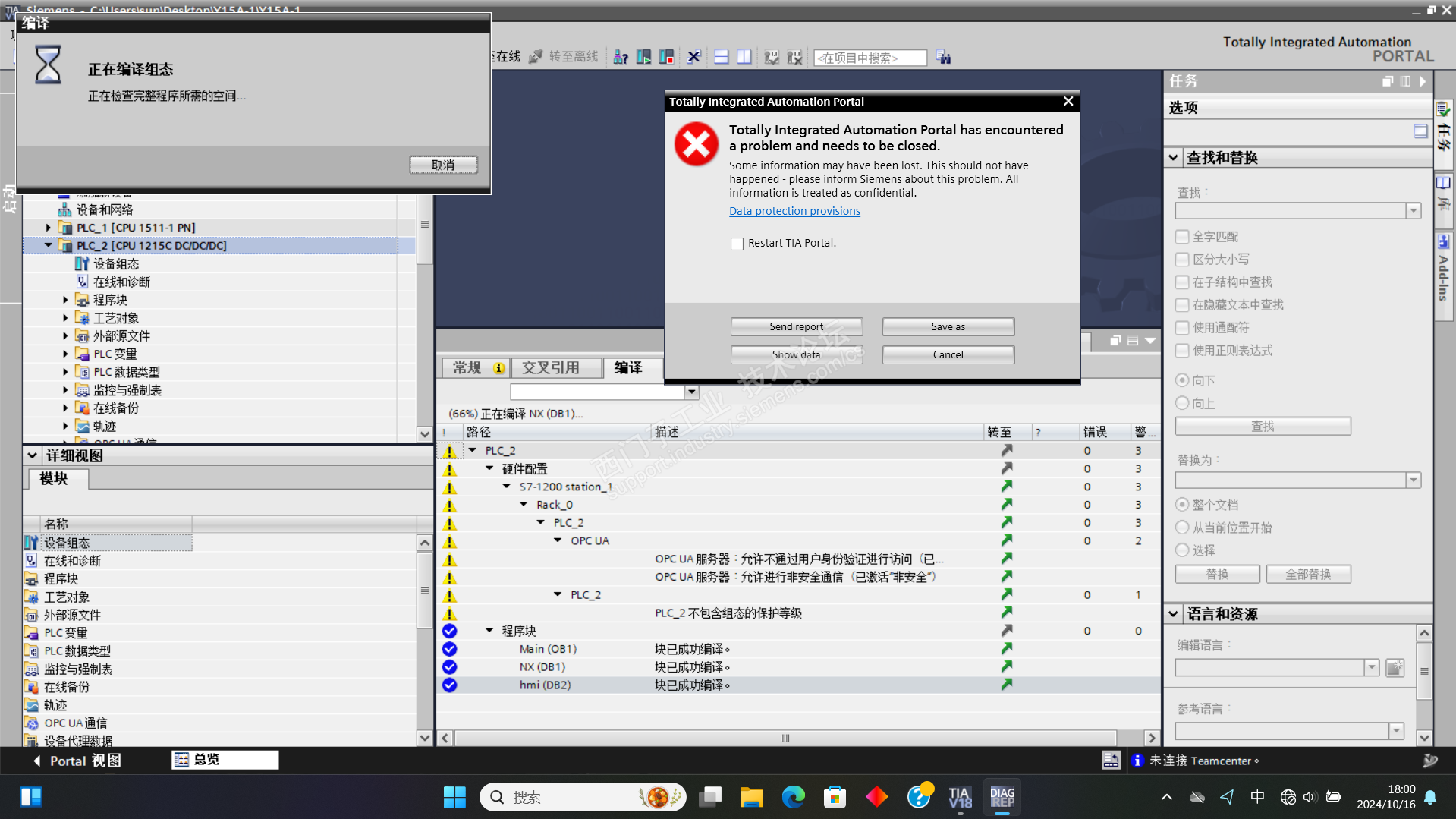Split the editor space vertically

744,57
